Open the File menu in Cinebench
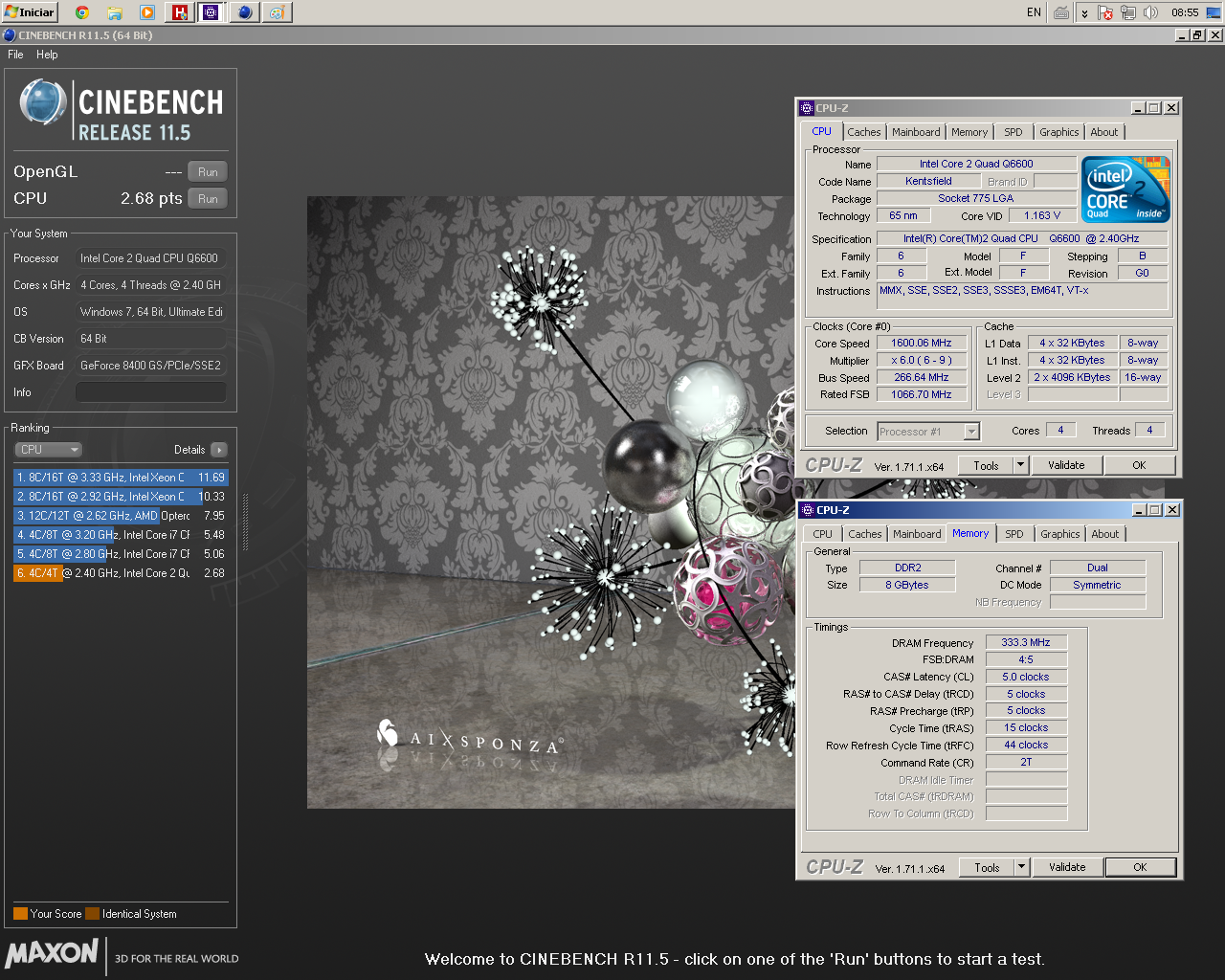Viewport: 1225px width, 980px height. click(x=15, y=55)
